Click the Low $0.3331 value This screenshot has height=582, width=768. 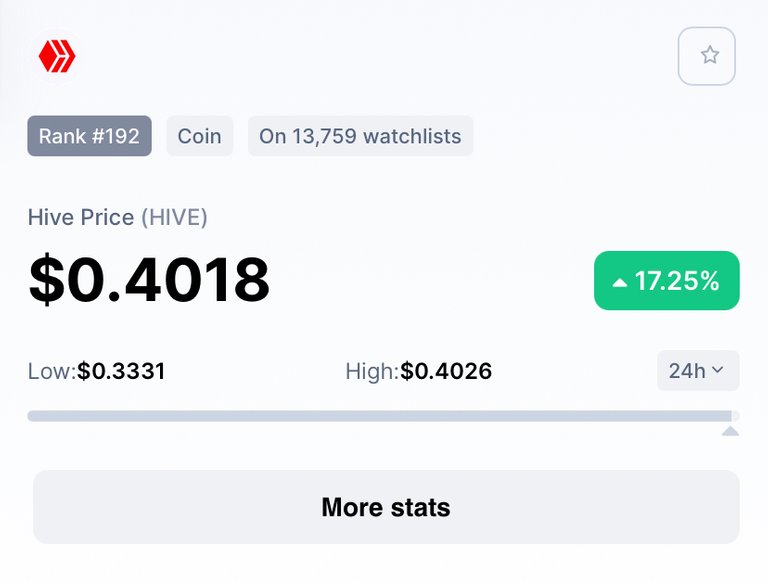[121, 371]
